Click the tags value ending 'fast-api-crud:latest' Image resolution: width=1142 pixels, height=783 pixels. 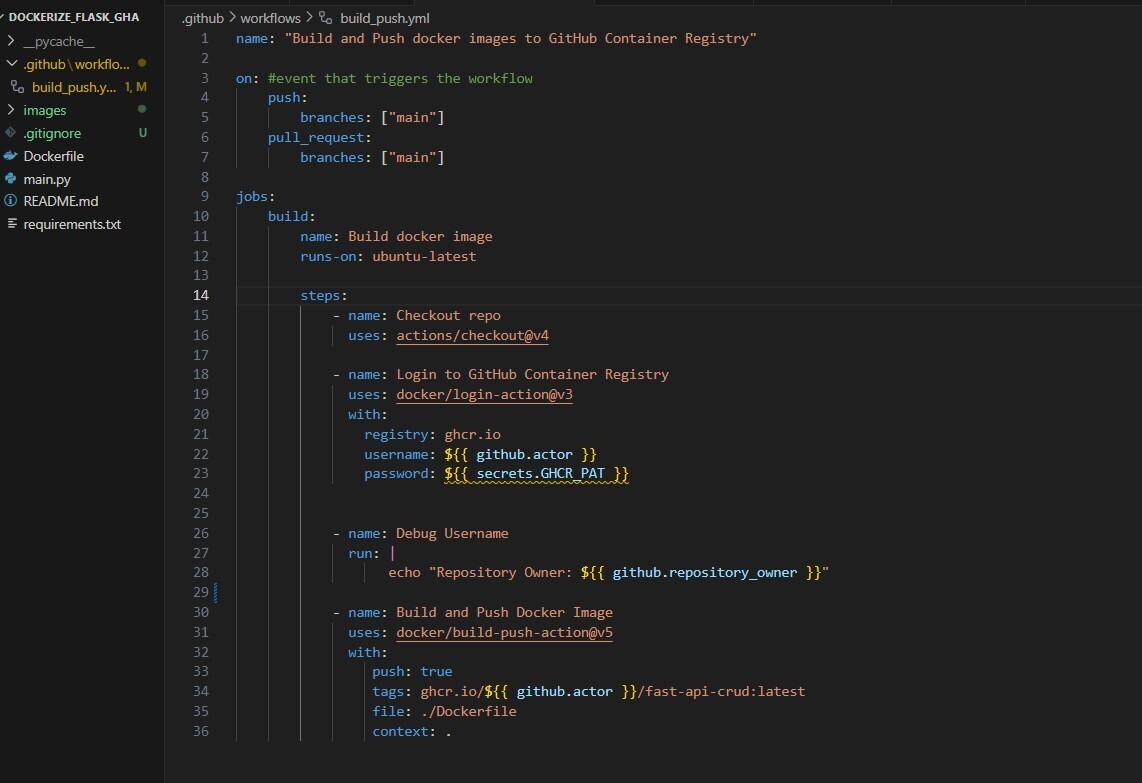[613, 691]
